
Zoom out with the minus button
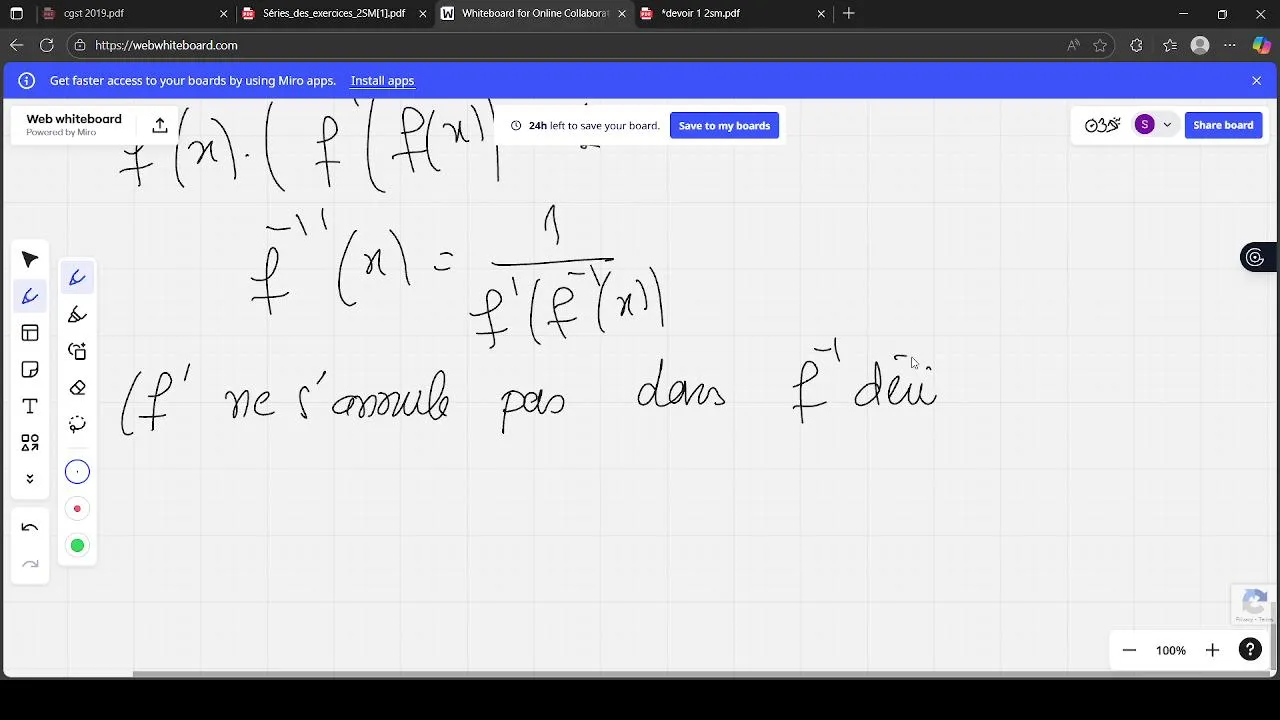[x=1129, y=650]
